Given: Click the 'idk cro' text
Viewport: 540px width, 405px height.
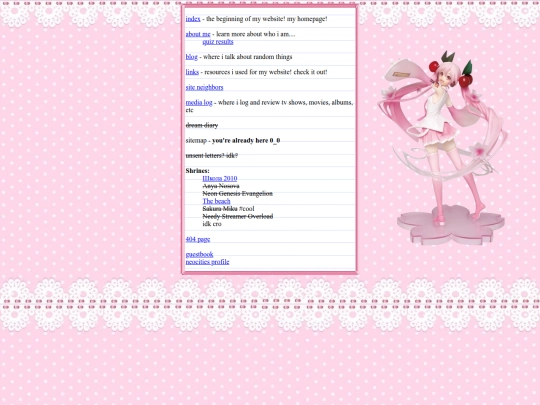Looking at the screenshot, I should [x=212, y=224].
